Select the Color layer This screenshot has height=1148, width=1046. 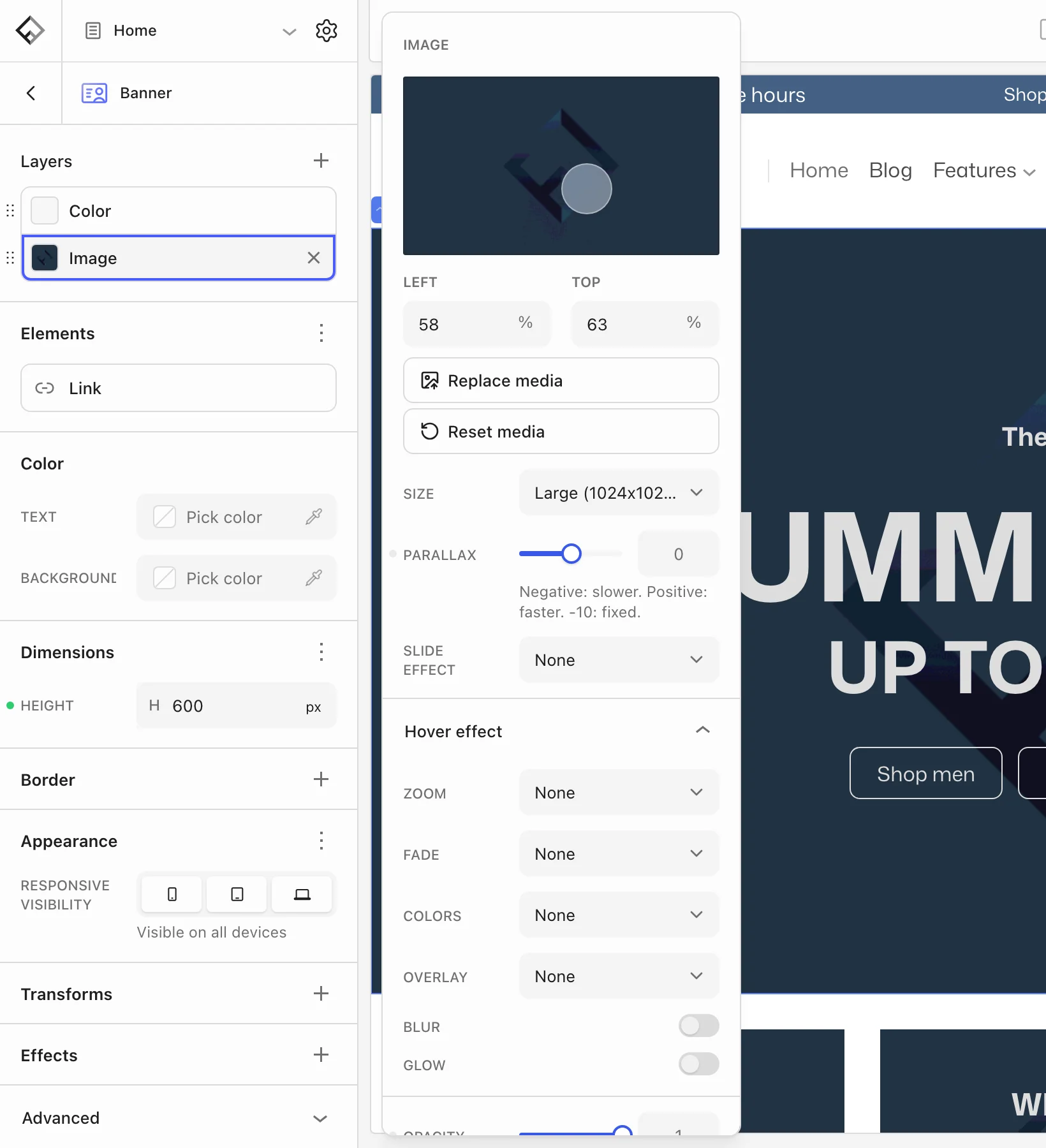(179, 210)
